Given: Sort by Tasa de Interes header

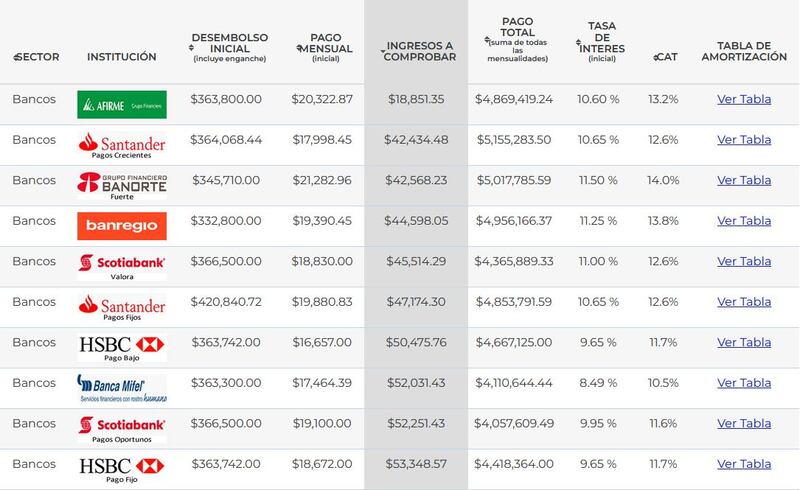Looking at the screenshot, I should (x=601, y=40).
